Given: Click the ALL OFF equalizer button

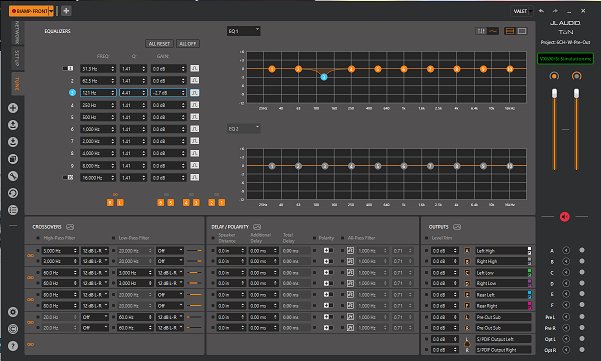Looking at the screenshot, I should [187, 44].
